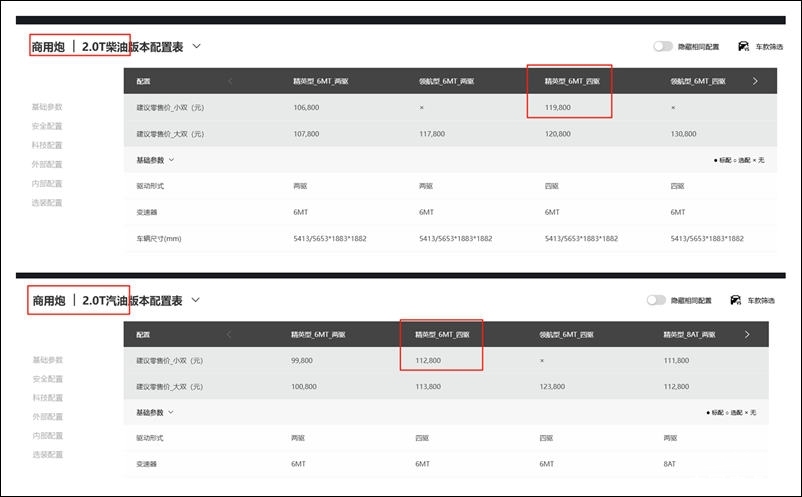Select 精英型_6MT_两驱 column header in 柴油 table
802x497 pixels.
(x=321, y=81)
